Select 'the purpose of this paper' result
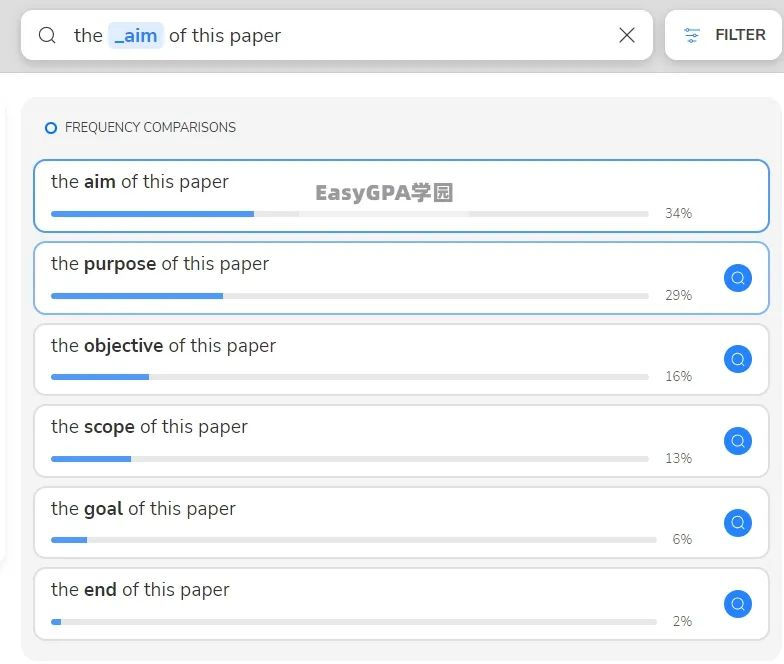The height and width of the screenshot is (664, 784). point(160,264)
